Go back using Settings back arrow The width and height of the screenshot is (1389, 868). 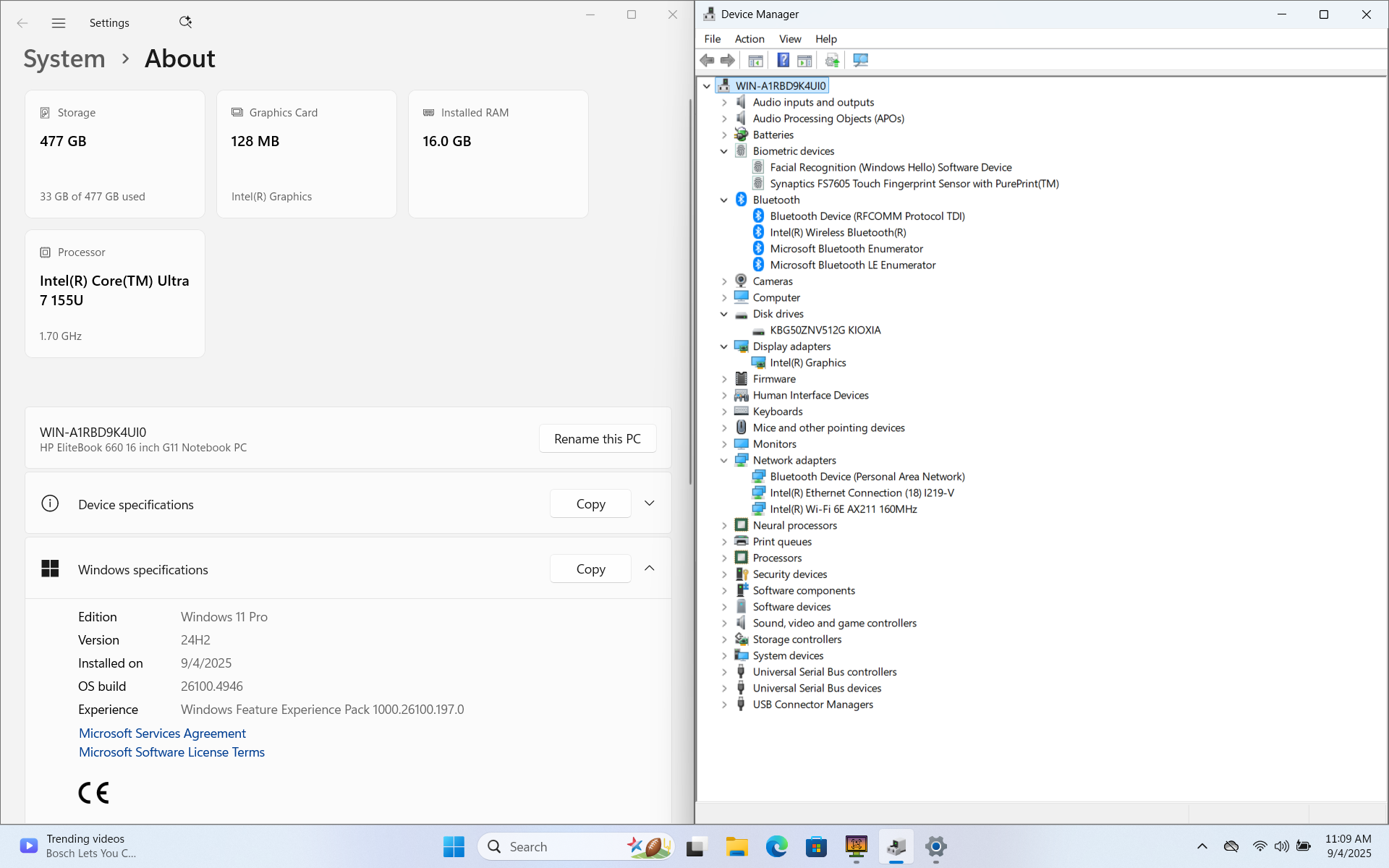pos(22,23)
